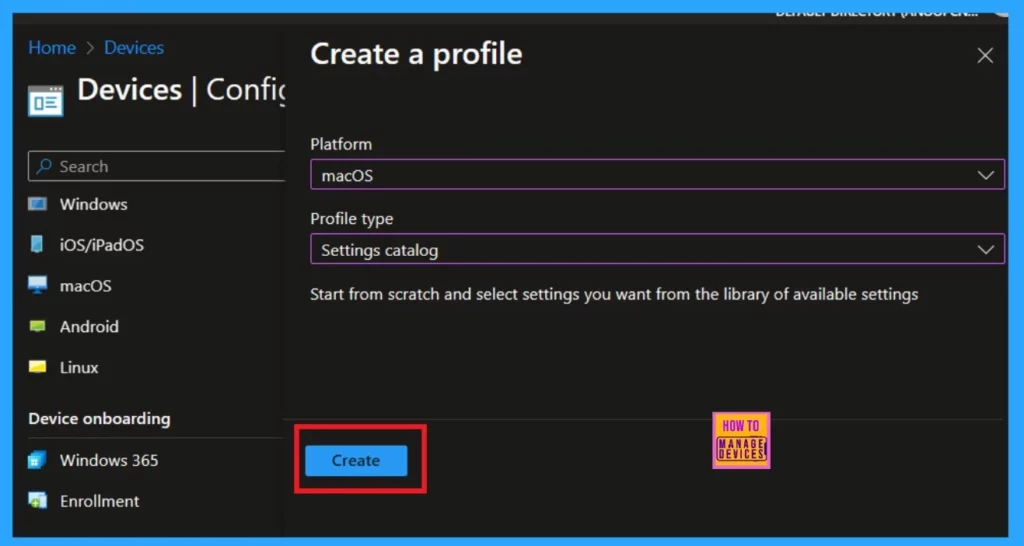Click the Start from scratch description text
1024x546 pixels.
point(614,295)
